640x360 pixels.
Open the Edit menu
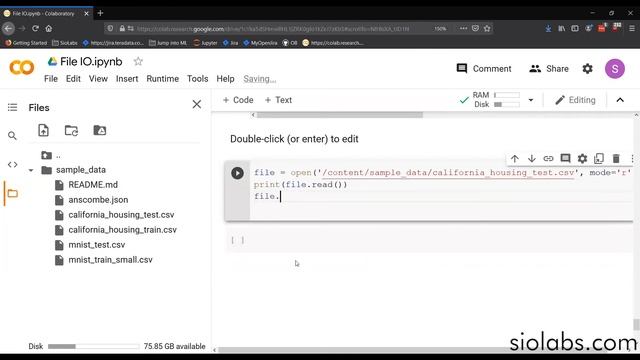73,79
